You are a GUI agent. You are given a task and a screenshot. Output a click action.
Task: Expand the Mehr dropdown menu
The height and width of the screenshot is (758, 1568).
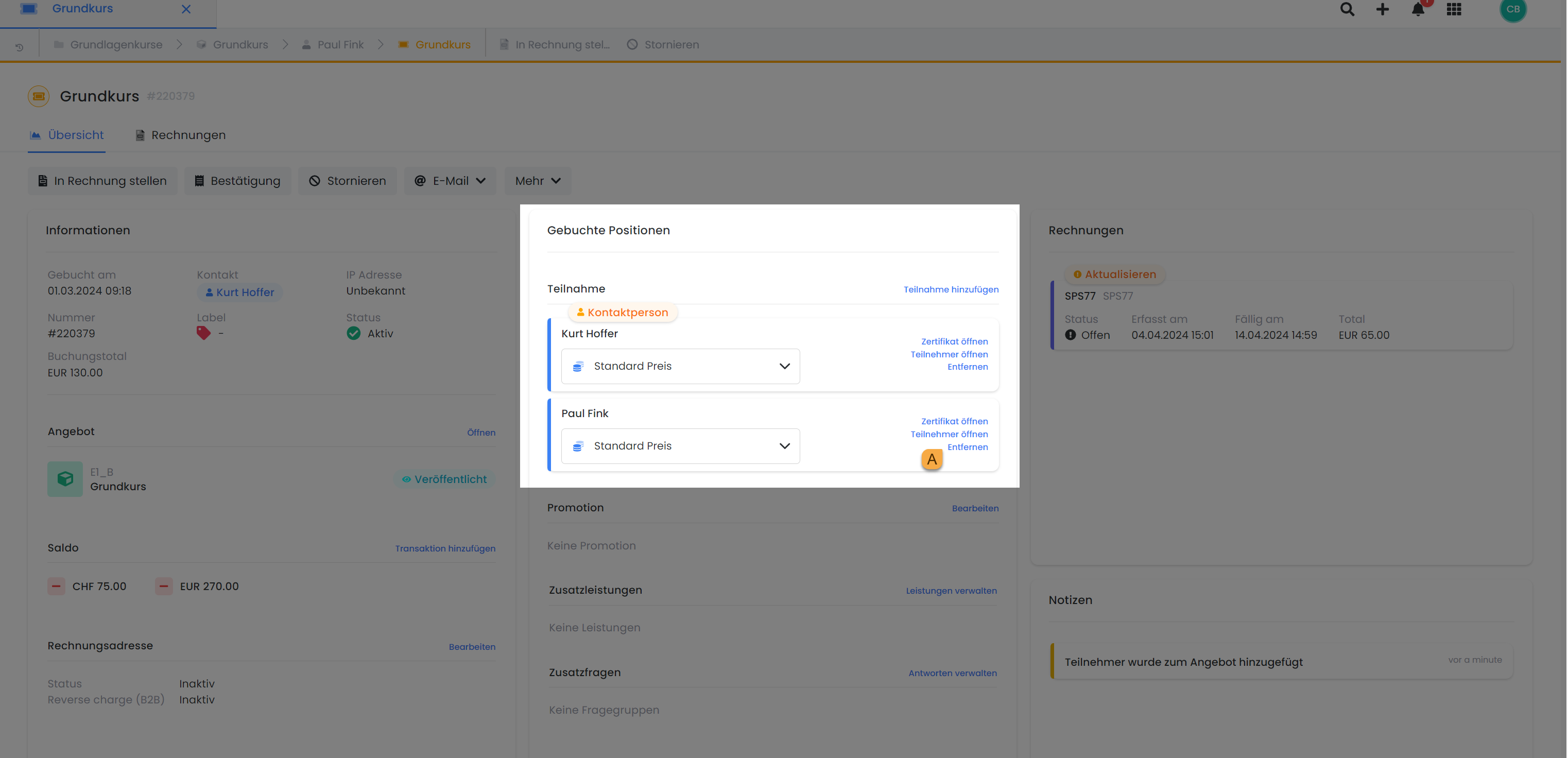click(538, 181)
